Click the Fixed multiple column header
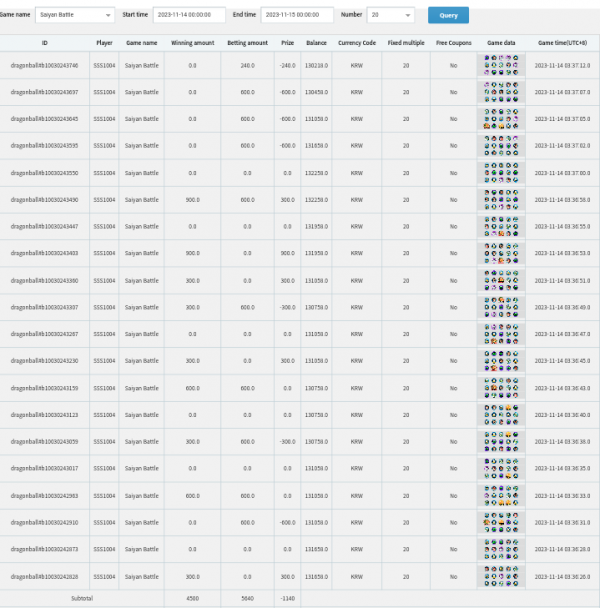The image size is (600, 608). pyautogui.click(x=406, y=43)
